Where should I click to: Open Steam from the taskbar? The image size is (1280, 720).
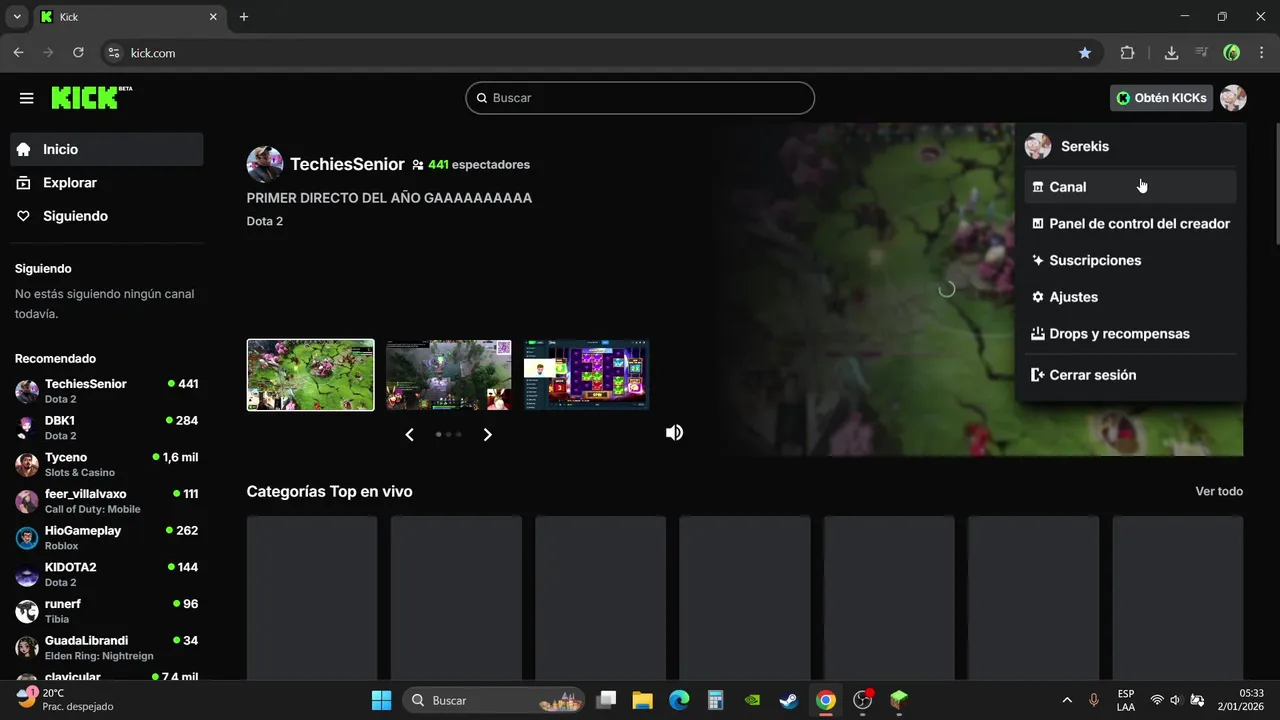789,700
